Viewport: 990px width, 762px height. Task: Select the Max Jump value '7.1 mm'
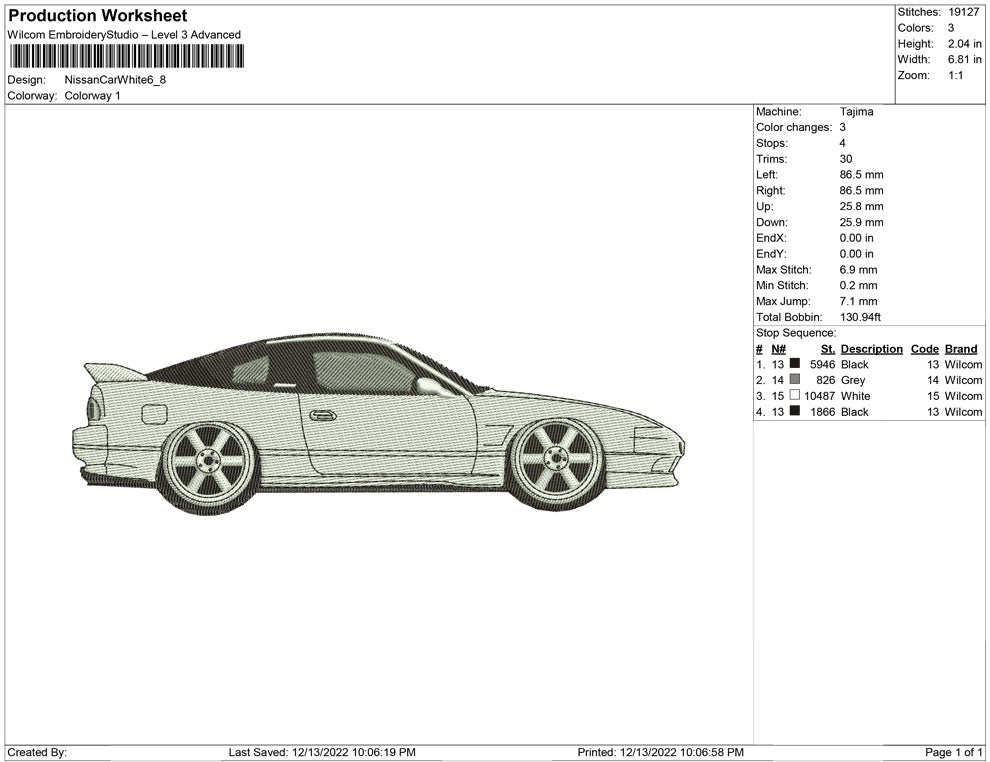coord(859,301)
